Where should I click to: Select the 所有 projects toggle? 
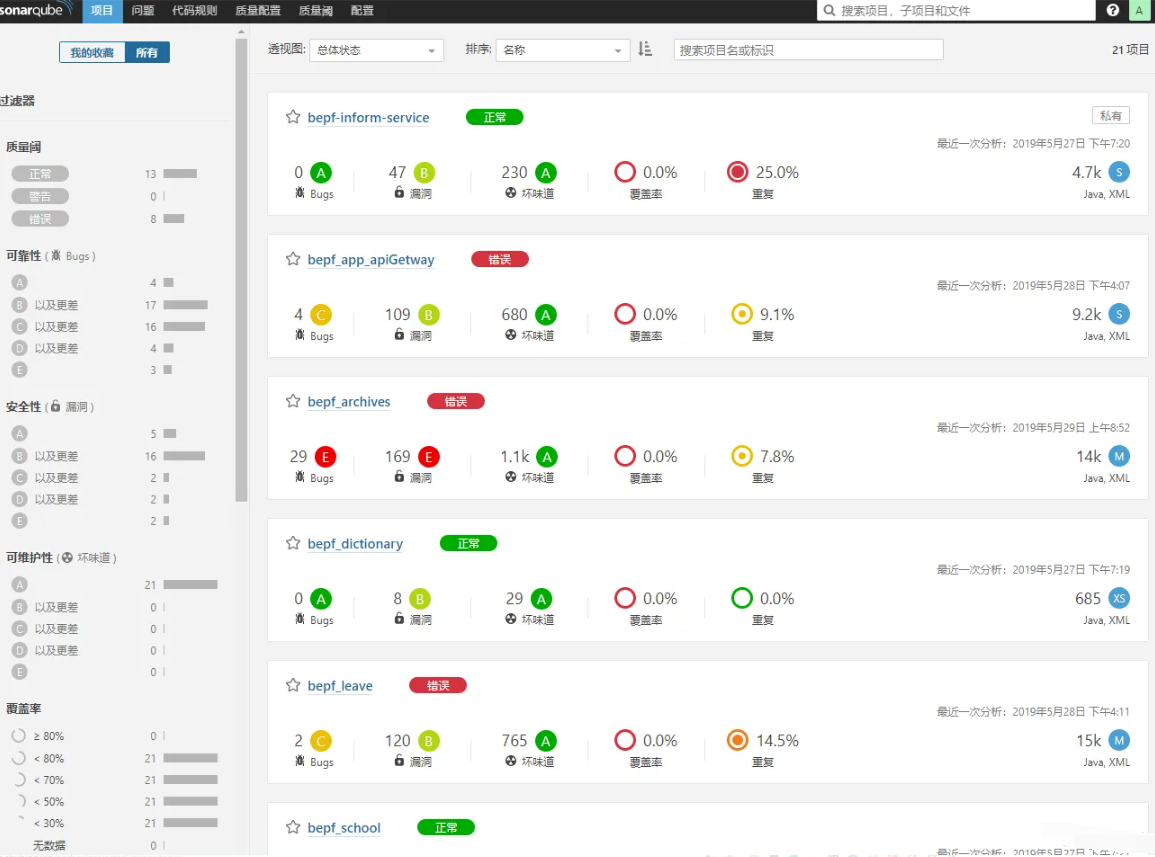[x=147, y=53]
